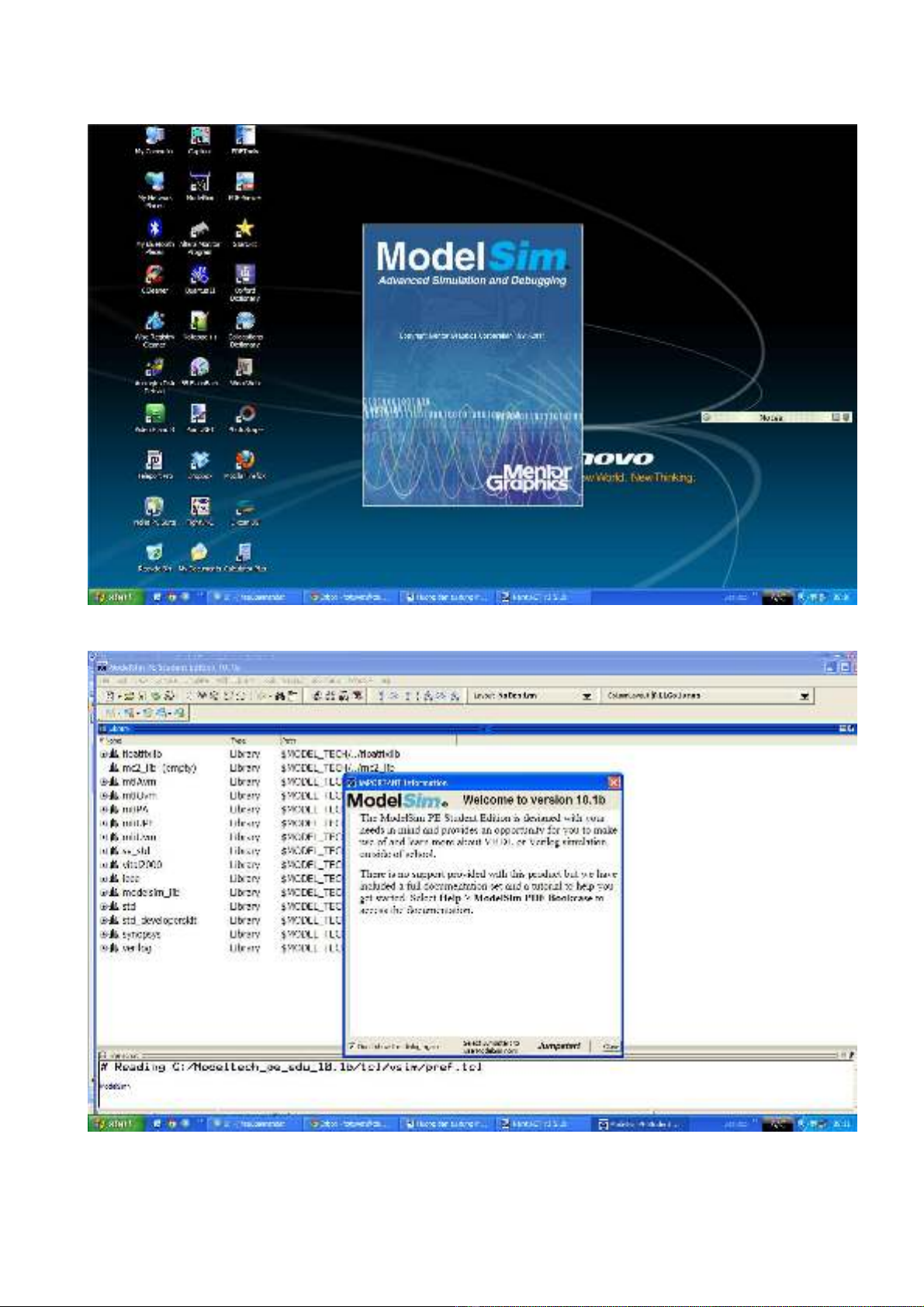Select the mtiPA library name

pos(135,810)
